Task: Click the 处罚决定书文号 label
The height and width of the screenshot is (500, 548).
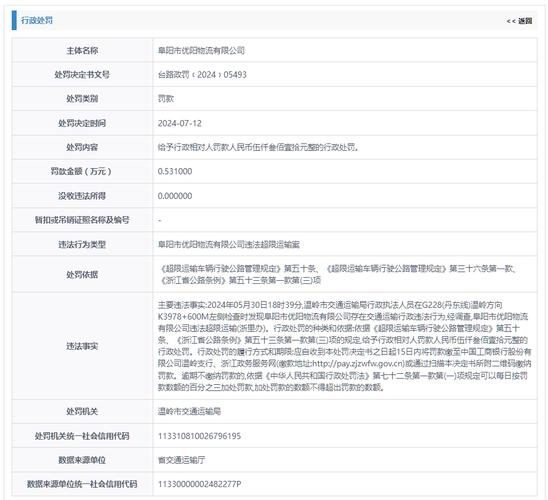Action: 82,75
